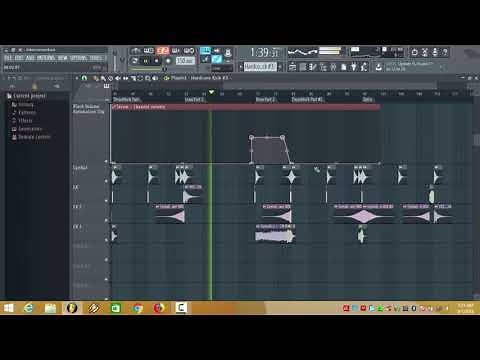The width and height of the screenshot is (480, 360).
Task: Click the playhead marker on the playlist ruler
Action: point(211,92)
